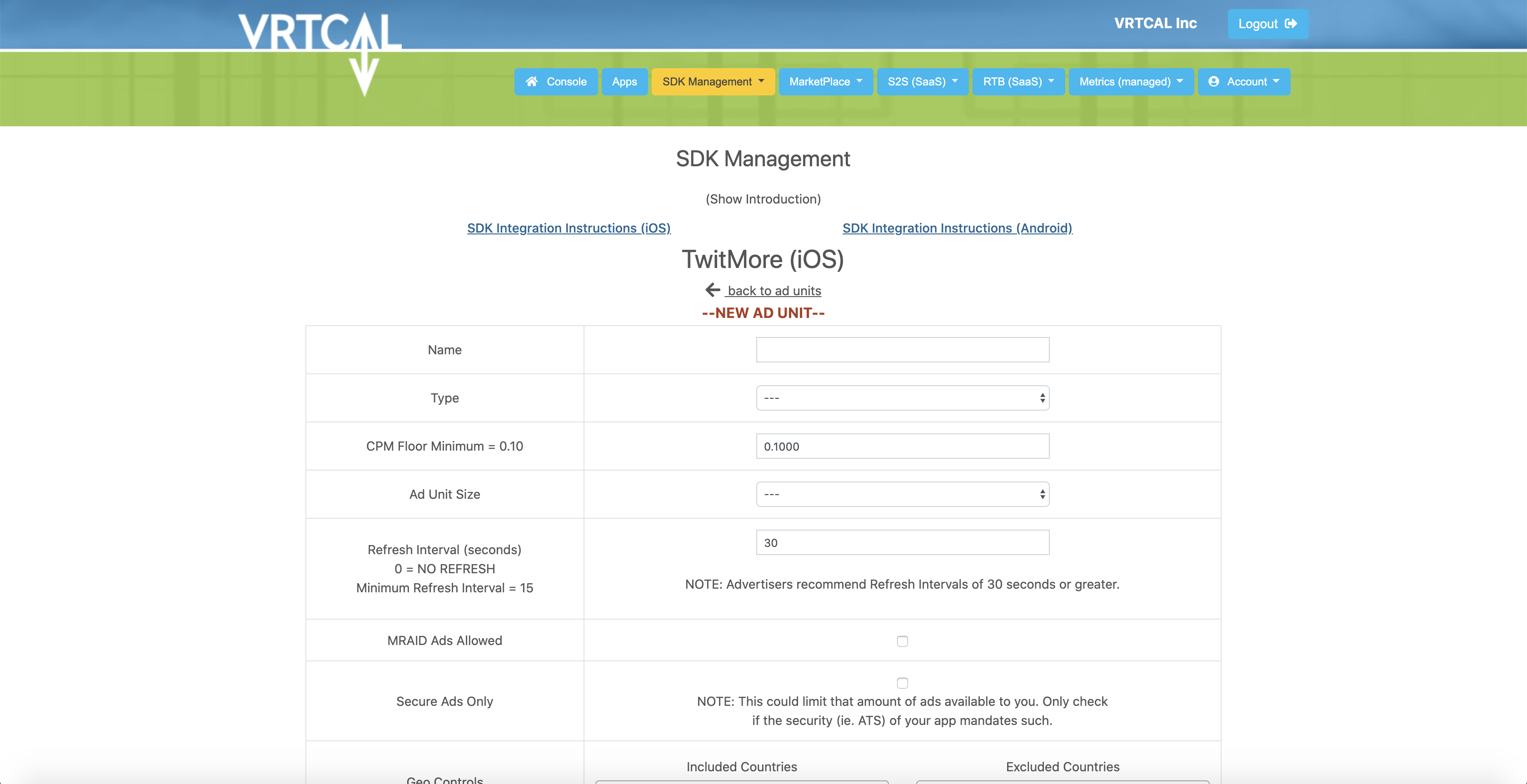
Task: Log out with the Logout button
Action: (x=1268, y=24)
